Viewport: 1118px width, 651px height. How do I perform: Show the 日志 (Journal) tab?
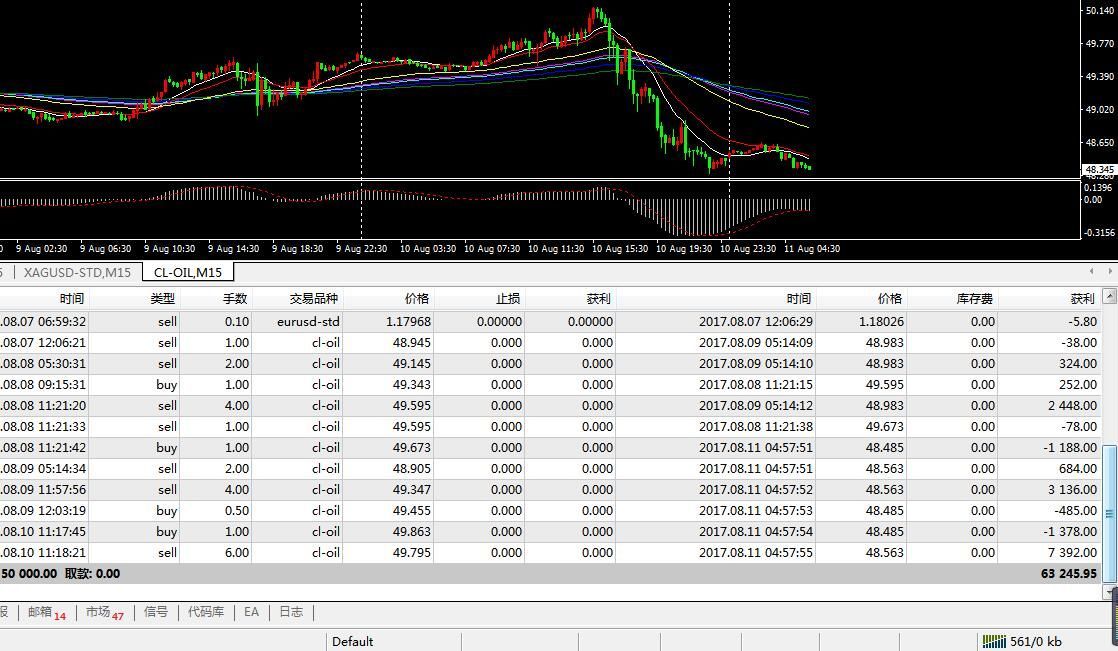tap(291, 612)
